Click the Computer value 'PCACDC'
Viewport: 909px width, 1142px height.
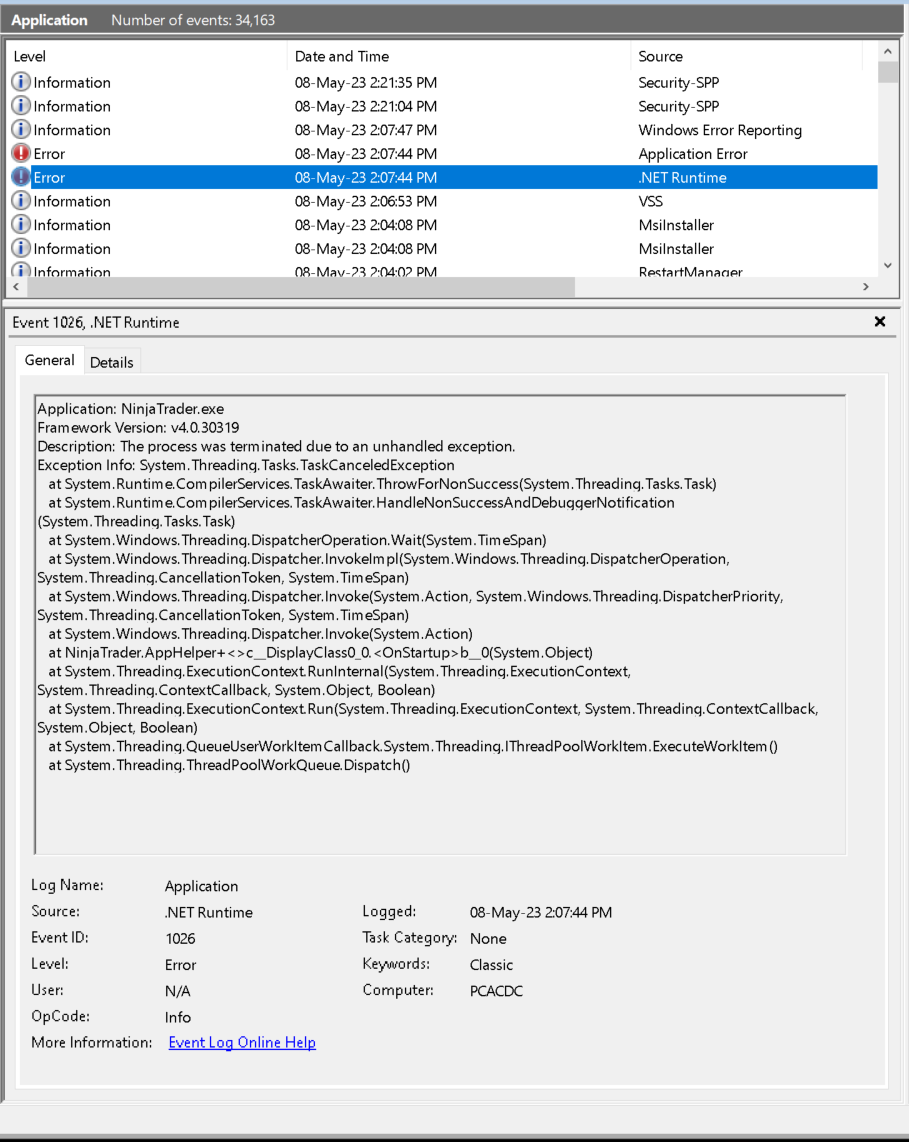pyautogui.click(x=496, y=991)
